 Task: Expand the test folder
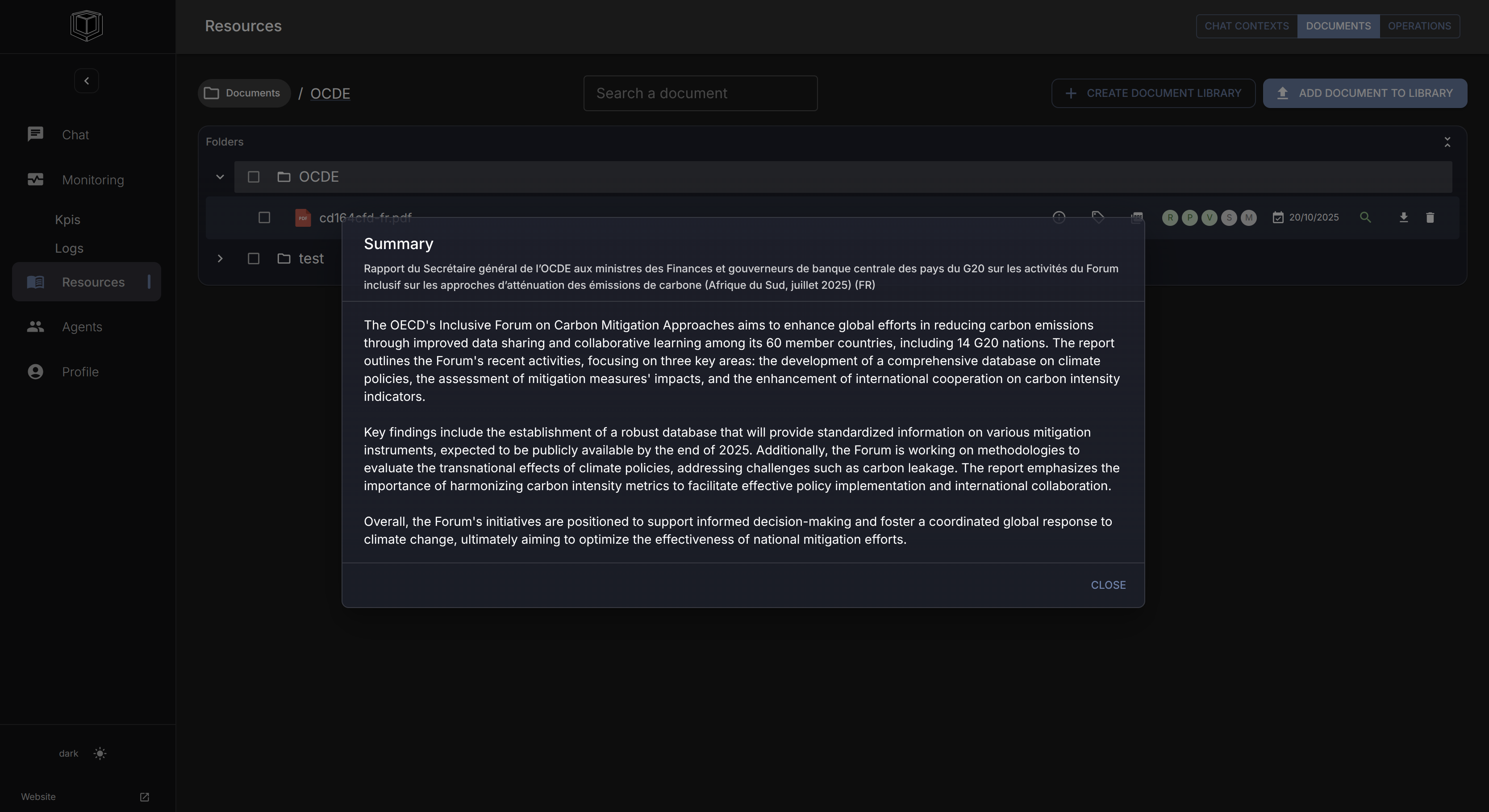click(220, 258)
